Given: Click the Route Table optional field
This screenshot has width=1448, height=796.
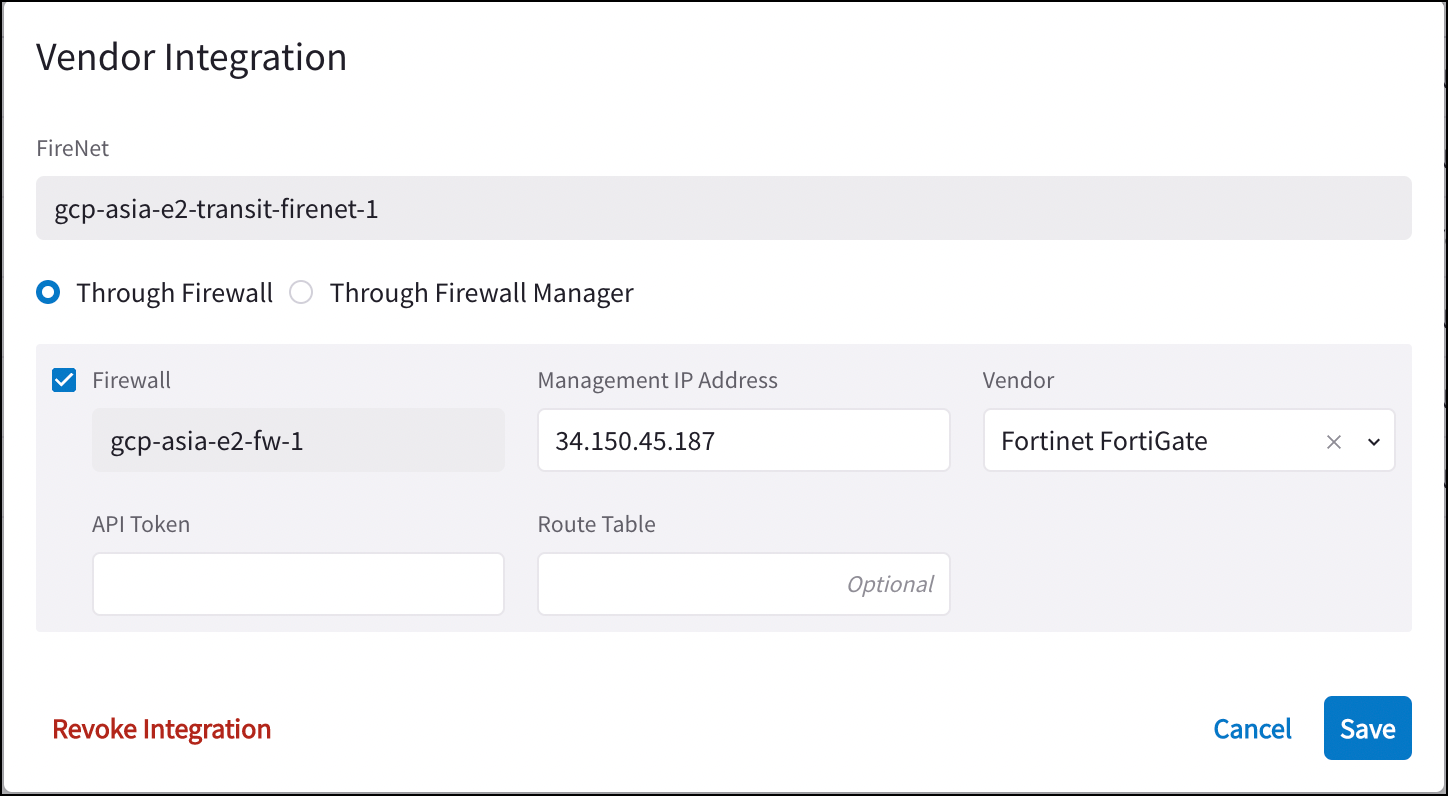Looking at the screenshot, I should (x=743, y=583).
